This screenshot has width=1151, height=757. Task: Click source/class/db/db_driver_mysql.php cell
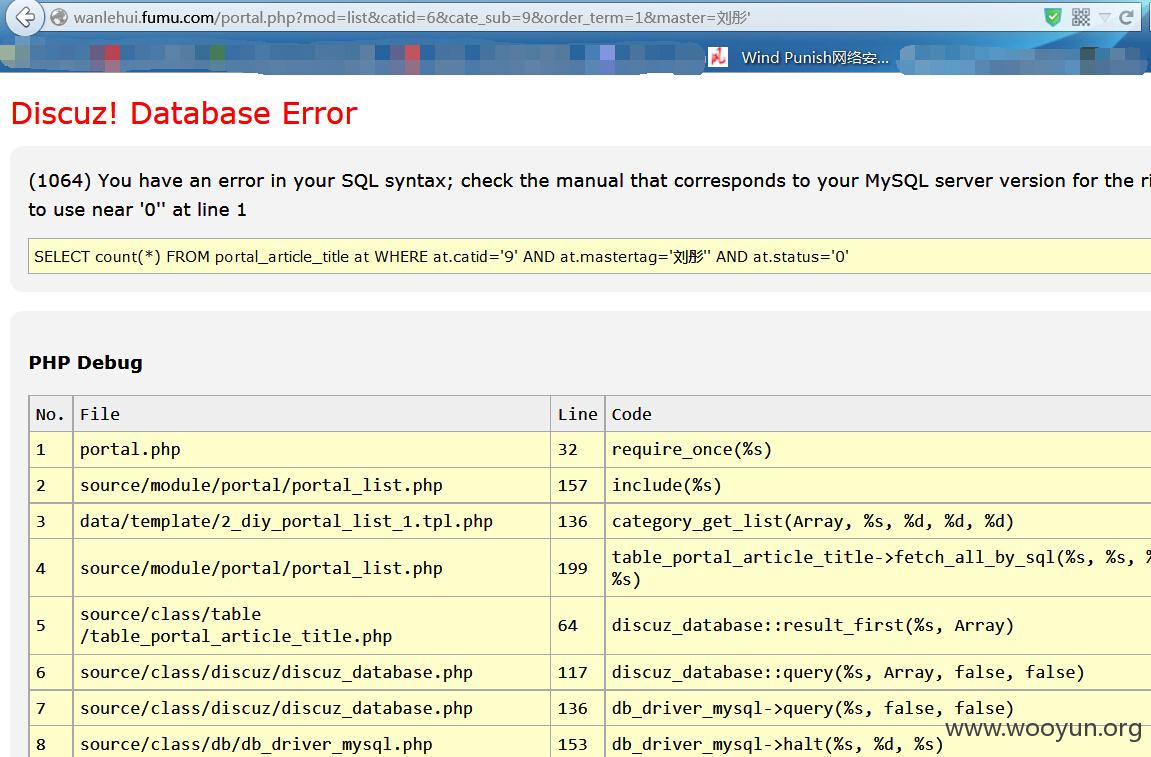point(311,742)
